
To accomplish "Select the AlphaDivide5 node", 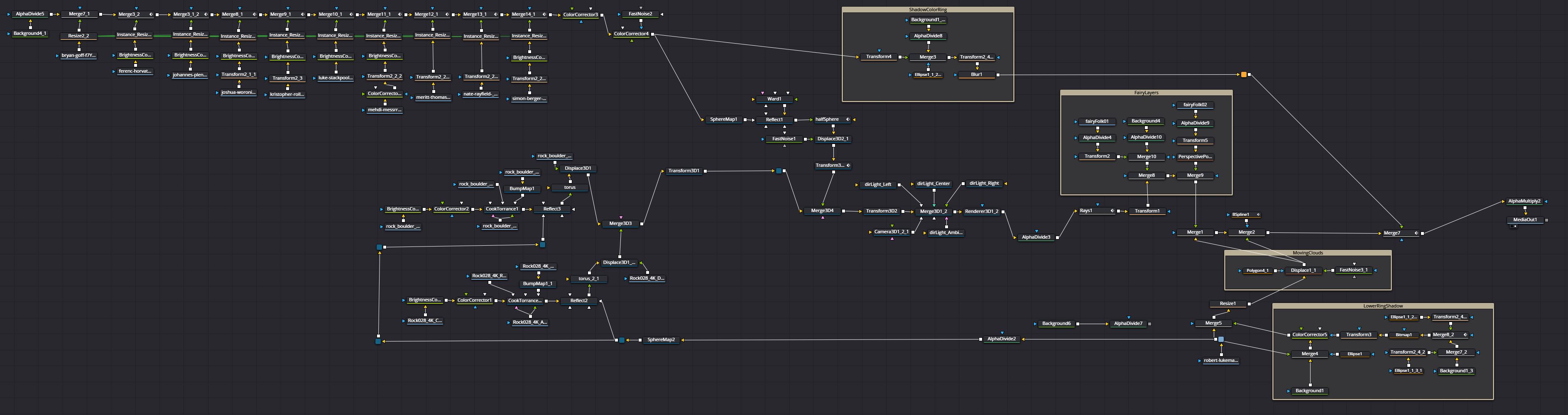I will [30, 14].
